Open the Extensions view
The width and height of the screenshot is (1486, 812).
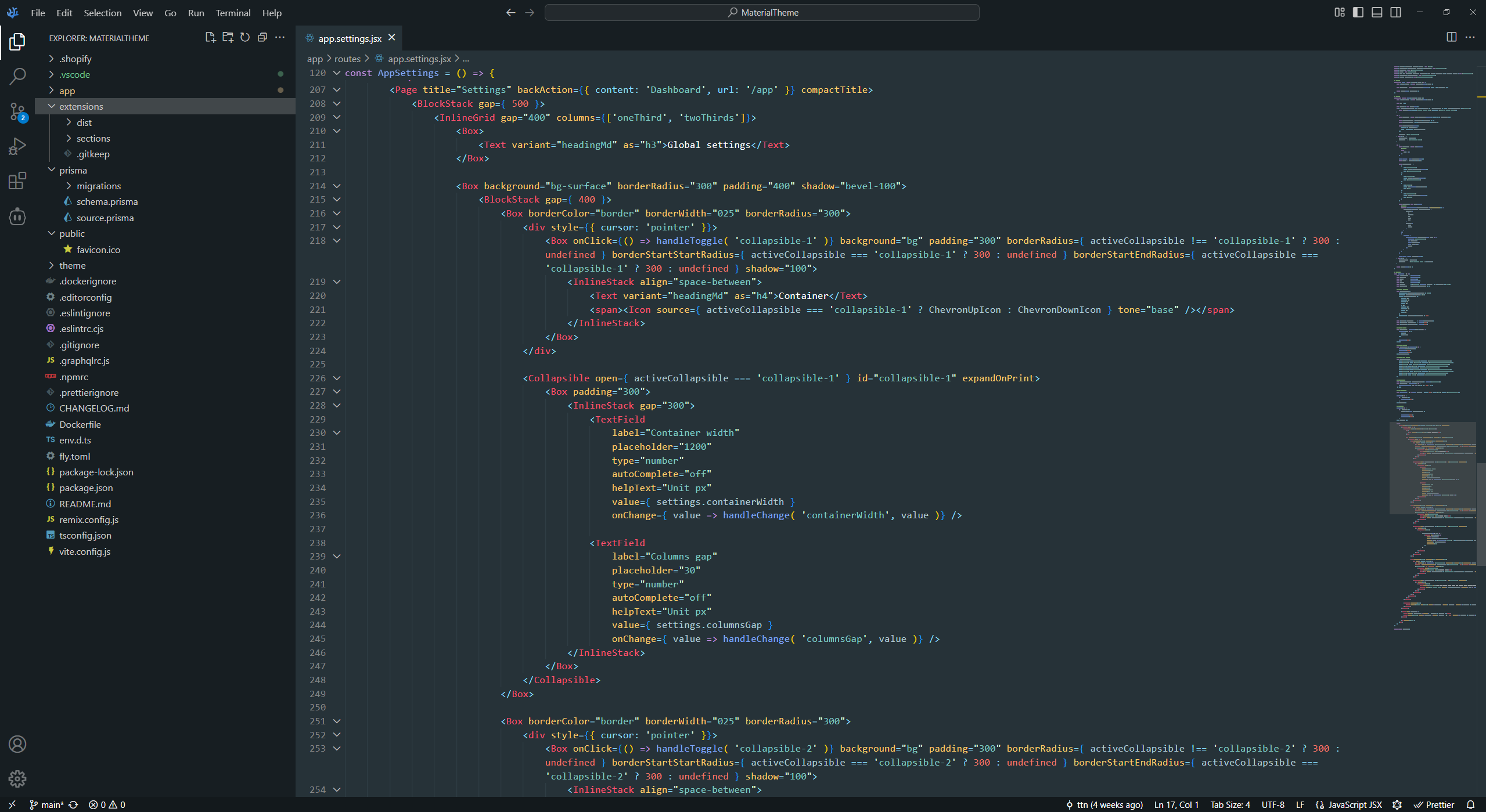(x=17, y=181)
